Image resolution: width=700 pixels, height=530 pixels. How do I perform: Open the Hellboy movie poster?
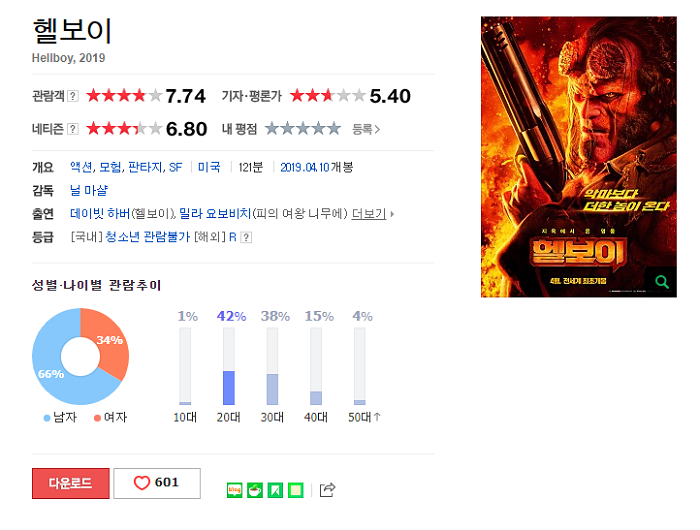[x=579, y=157]
